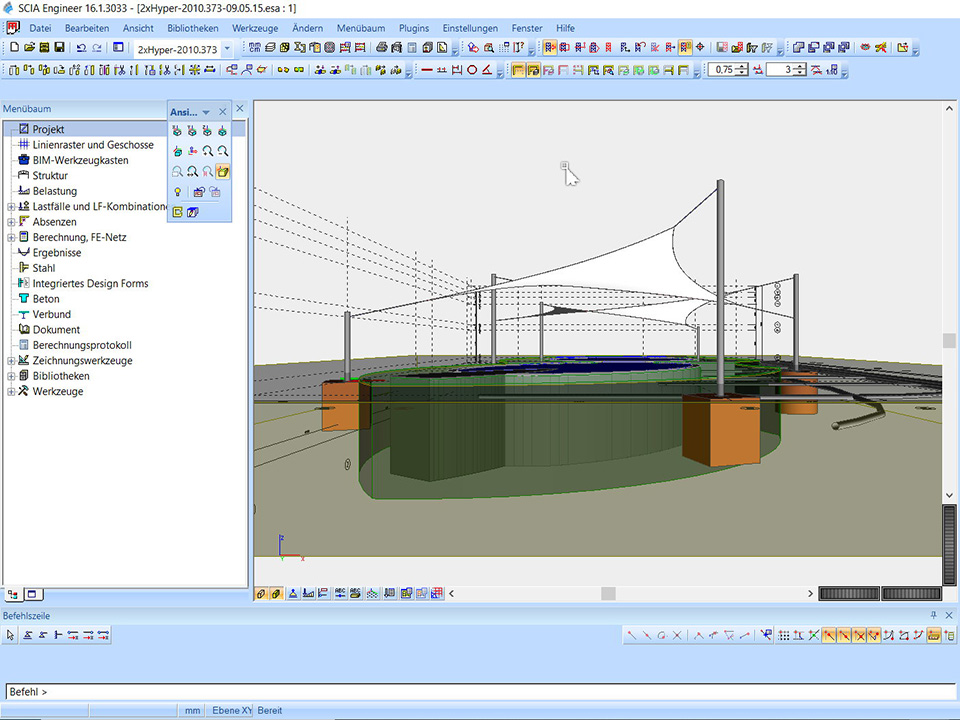Click the red line drawing tool icon
The width and height of the screenshot is (960, 720).
point(427,70)
